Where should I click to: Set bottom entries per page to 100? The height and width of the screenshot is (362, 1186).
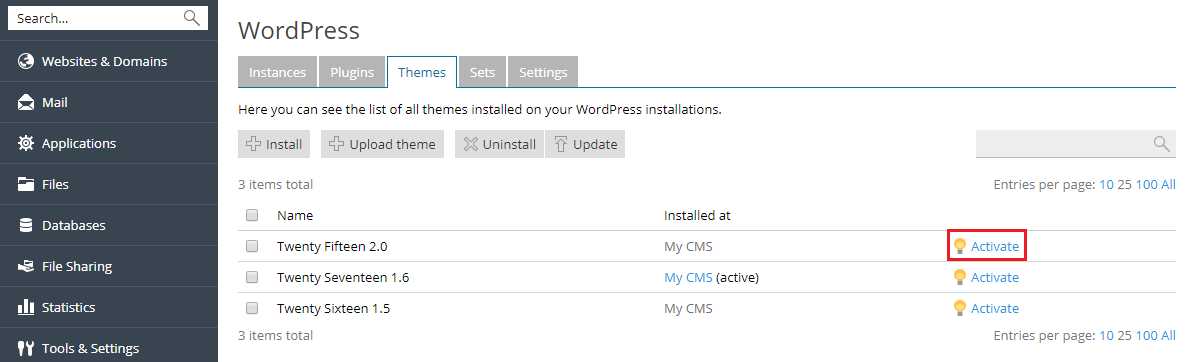tap(1146, 336)
